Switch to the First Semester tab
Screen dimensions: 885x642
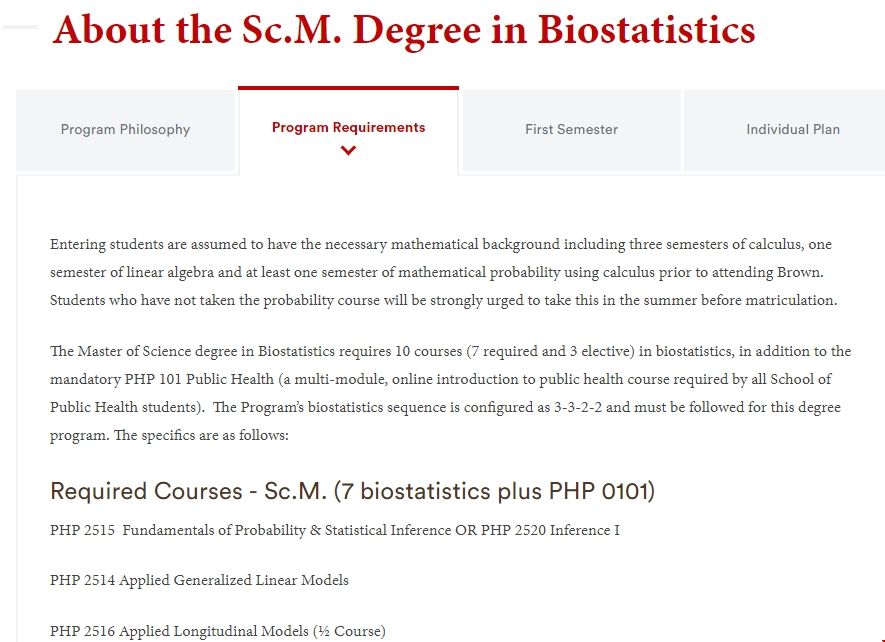click(571, 130)
